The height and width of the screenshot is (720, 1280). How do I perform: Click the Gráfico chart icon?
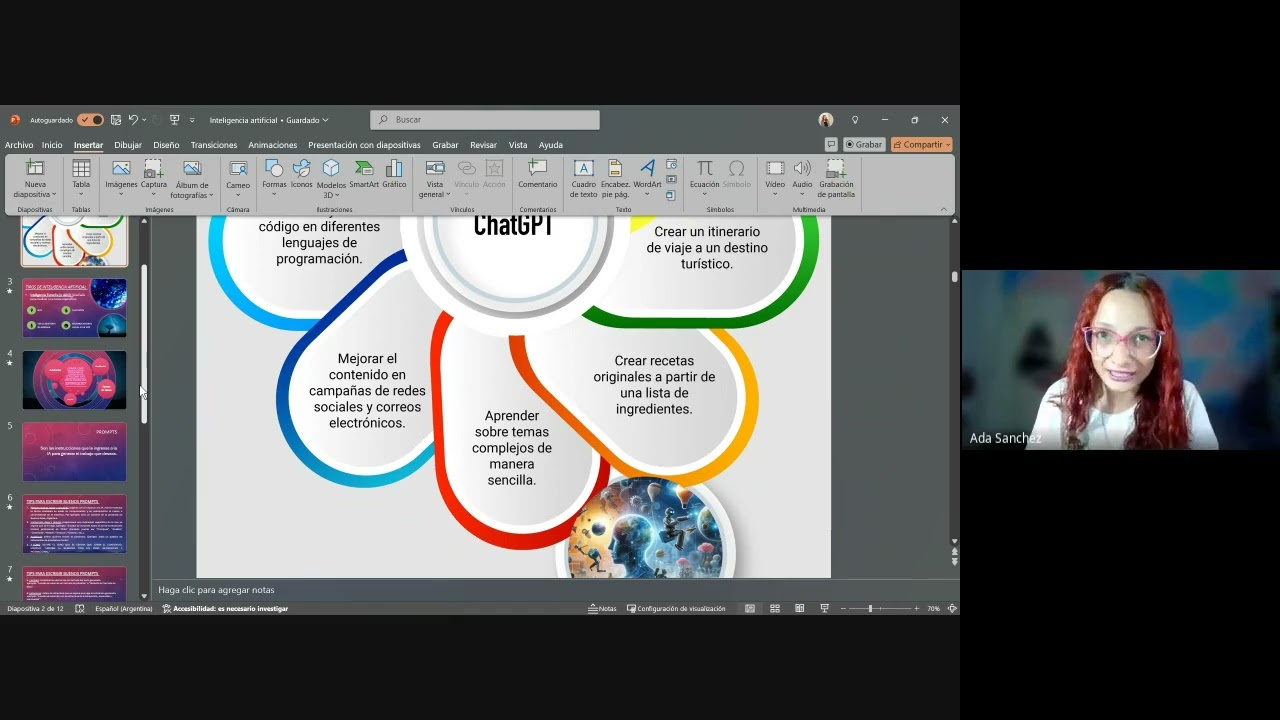[x=394, y=173]
